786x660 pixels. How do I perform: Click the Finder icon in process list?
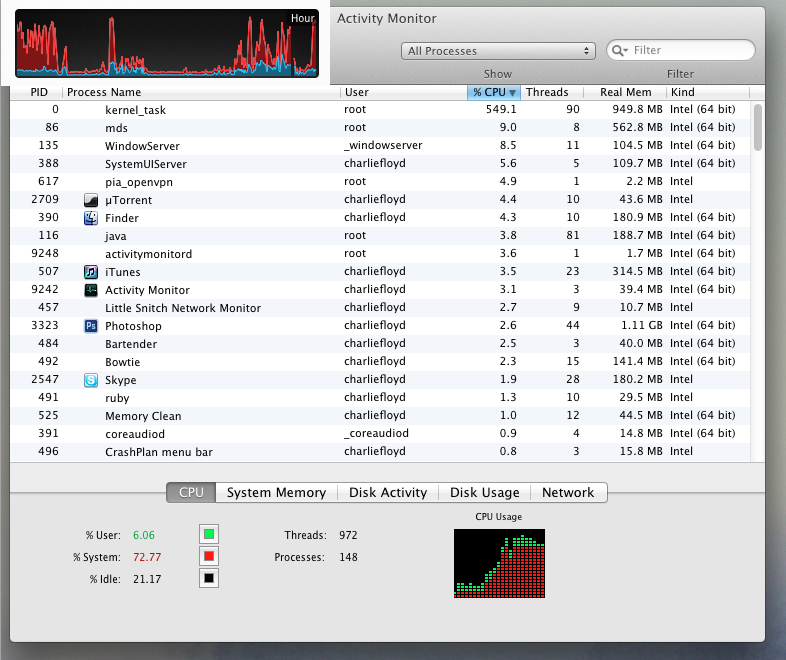coord(91,218)
